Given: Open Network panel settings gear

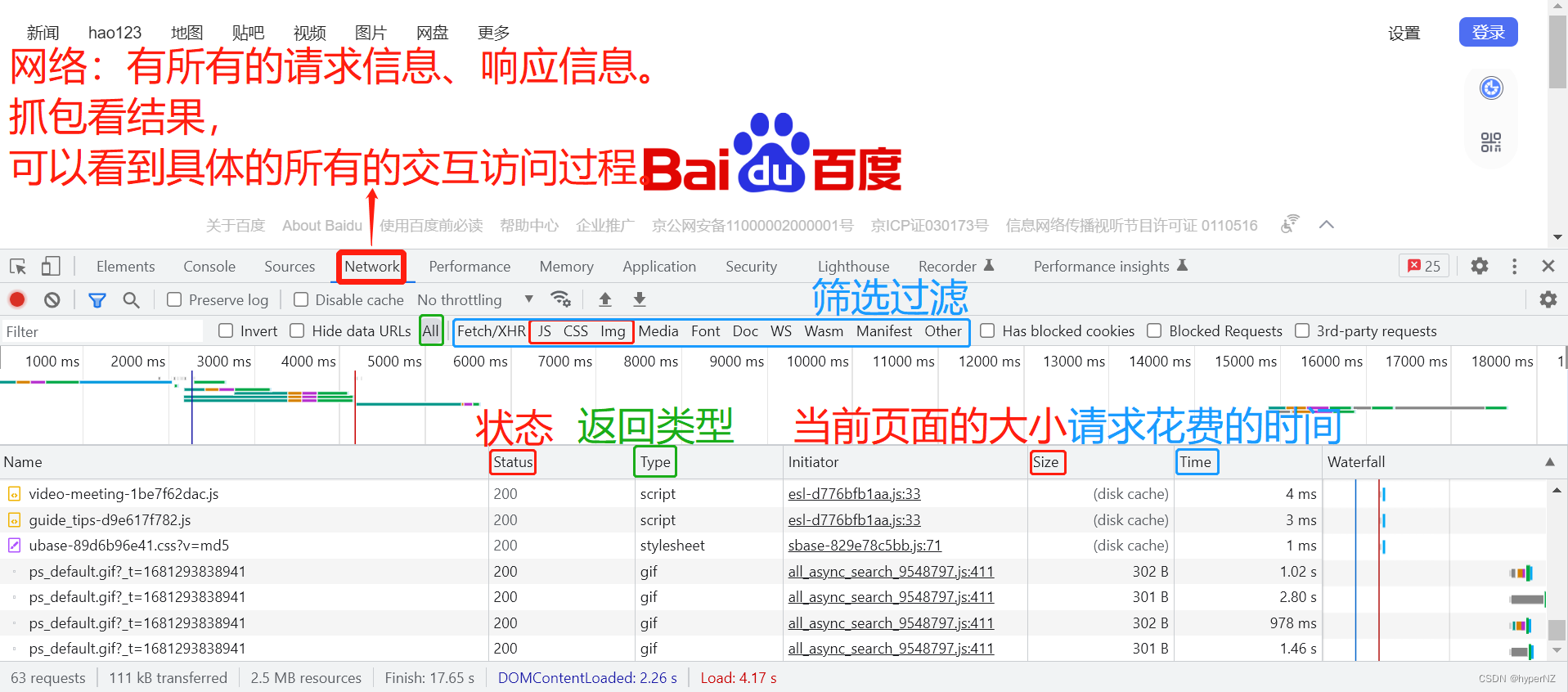Looking at the screenshot, I should [x=1548, y=300].
